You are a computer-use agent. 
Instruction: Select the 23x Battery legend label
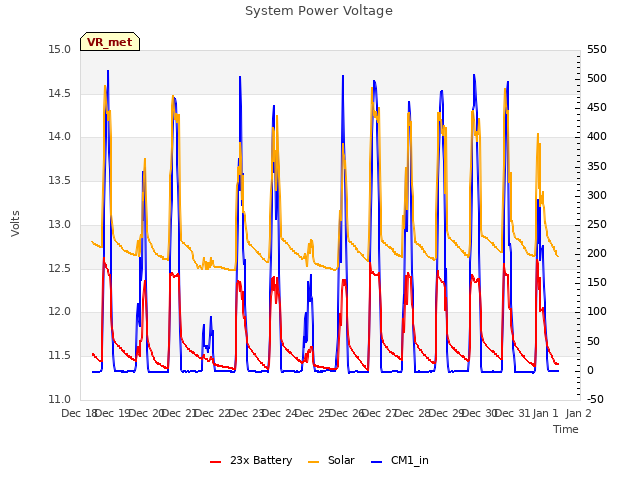pyautogui.click(x=261, y=460)
